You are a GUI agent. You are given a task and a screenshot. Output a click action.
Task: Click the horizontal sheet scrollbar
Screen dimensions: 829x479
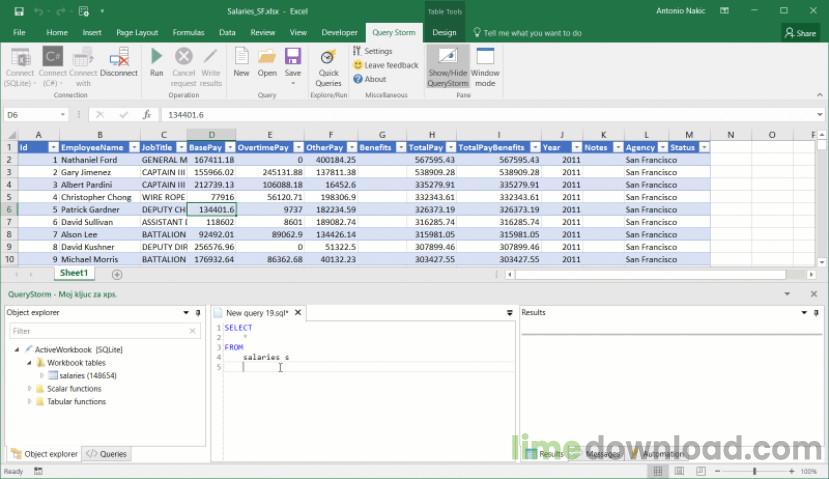650,274
